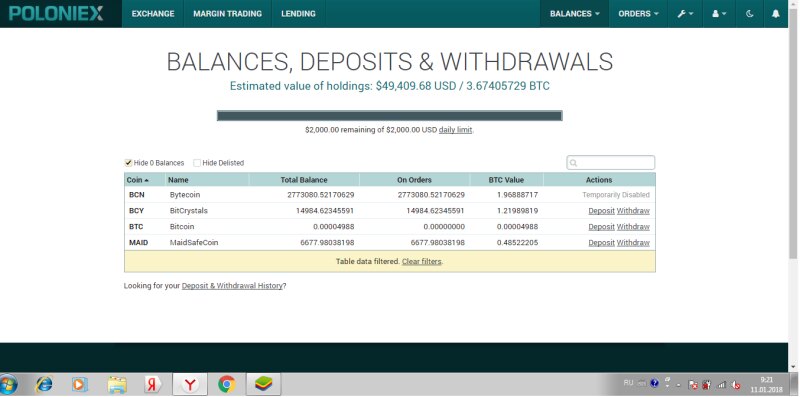Launch Google Chrome from the taskbar
The height and width of the screenshot is (397, 800).
[x=227, y=384]
